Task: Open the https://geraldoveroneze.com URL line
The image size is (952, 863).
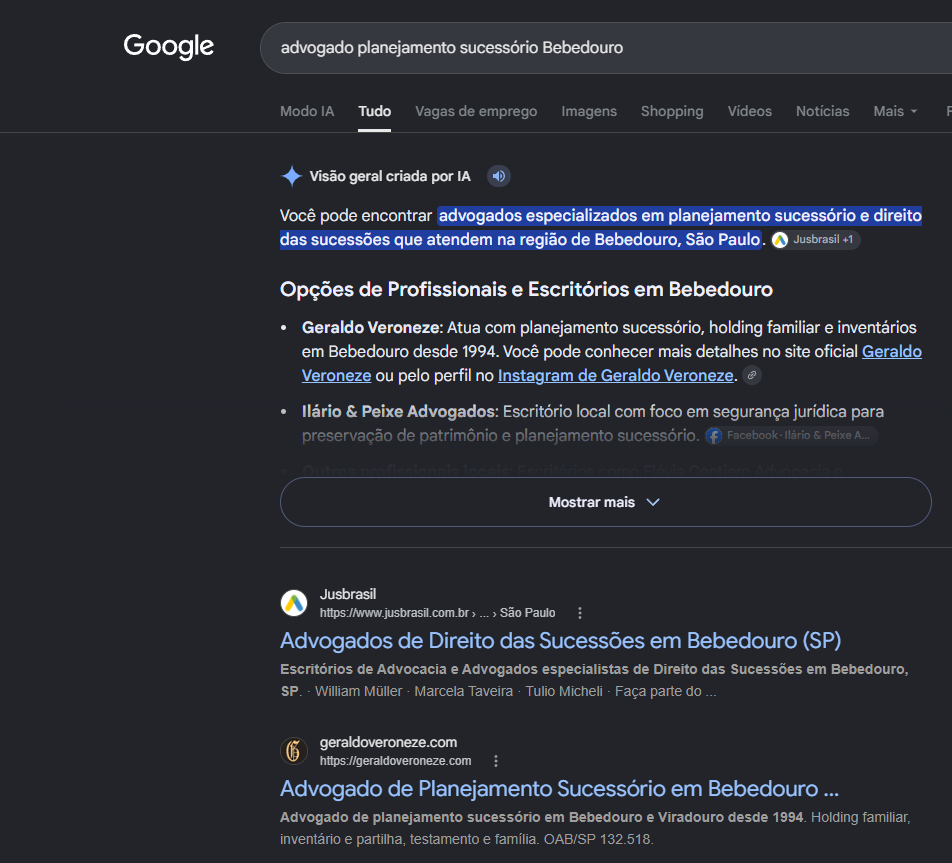Action: tap(395, 761)
